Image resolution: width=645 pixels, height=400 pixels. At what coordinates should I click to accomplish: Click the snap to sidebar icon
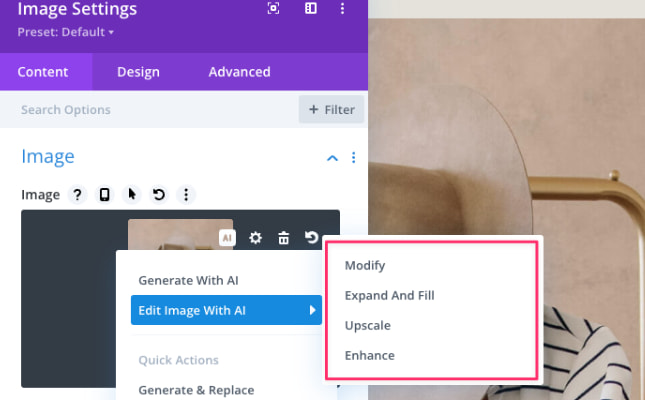[311, 9]
